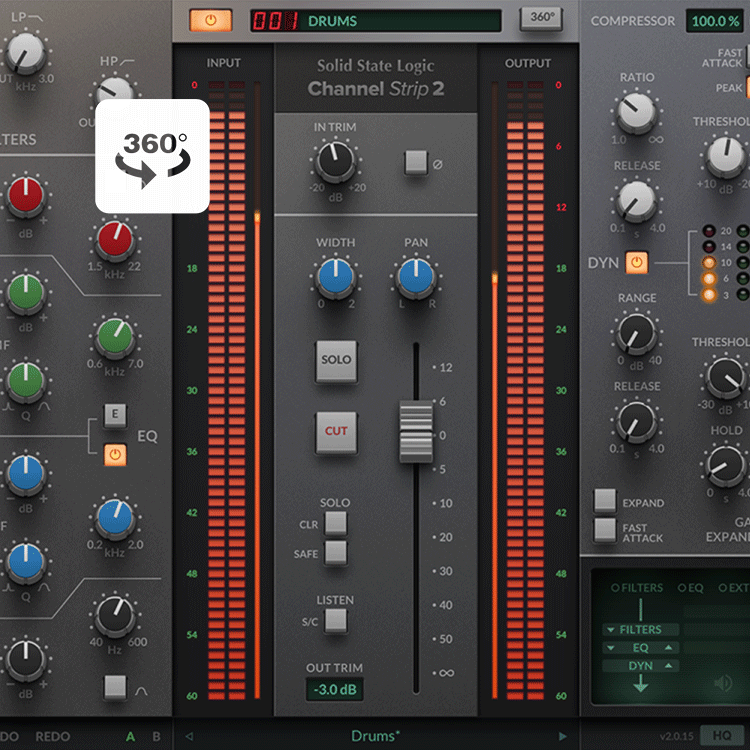
Task: Toggle the LF bell shape button
Action: (x=115, y=687)
